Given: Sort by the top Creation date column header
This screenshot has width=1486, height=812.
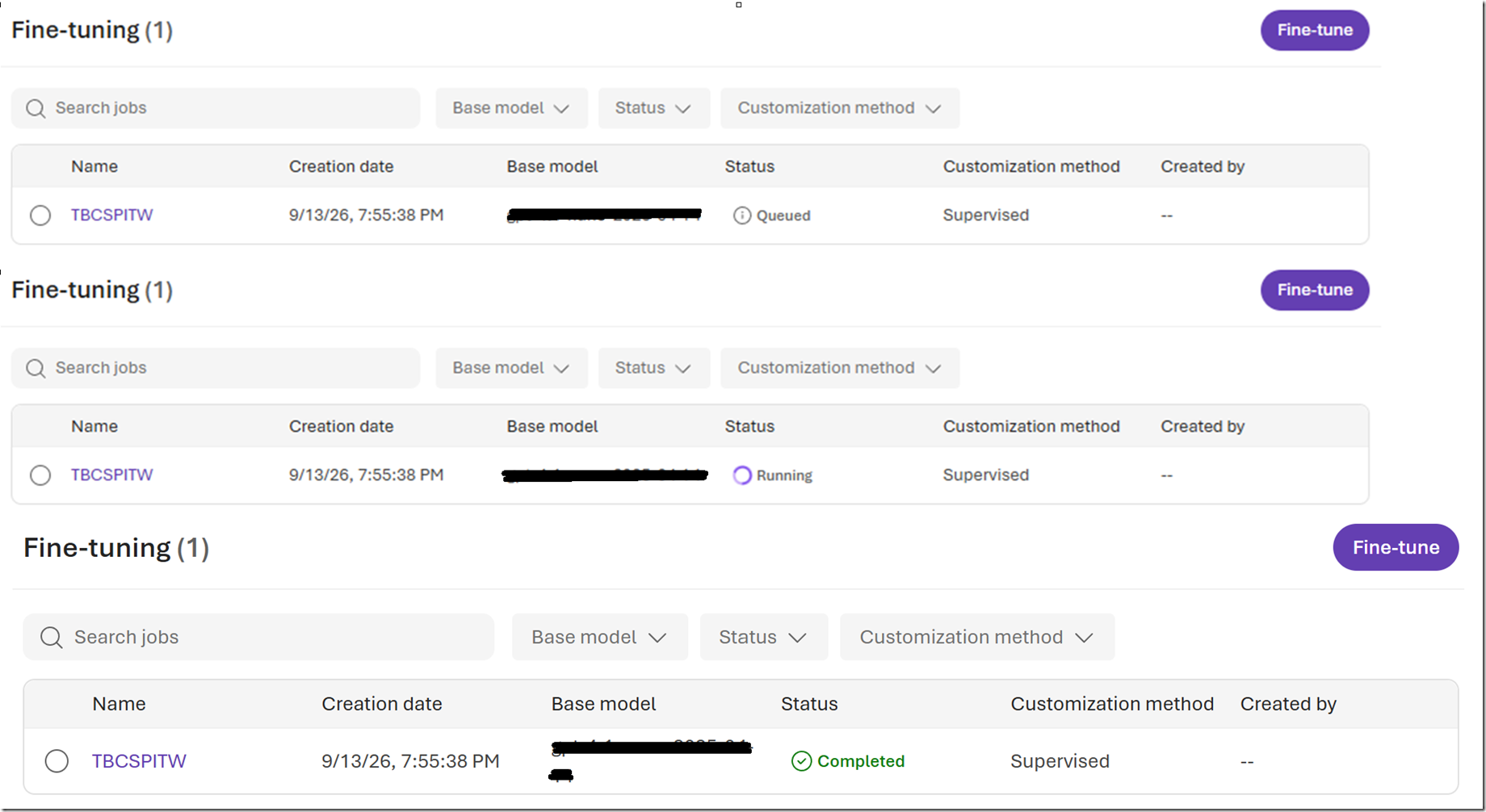Looking at the screenshot, I should [x=341, y=167].
